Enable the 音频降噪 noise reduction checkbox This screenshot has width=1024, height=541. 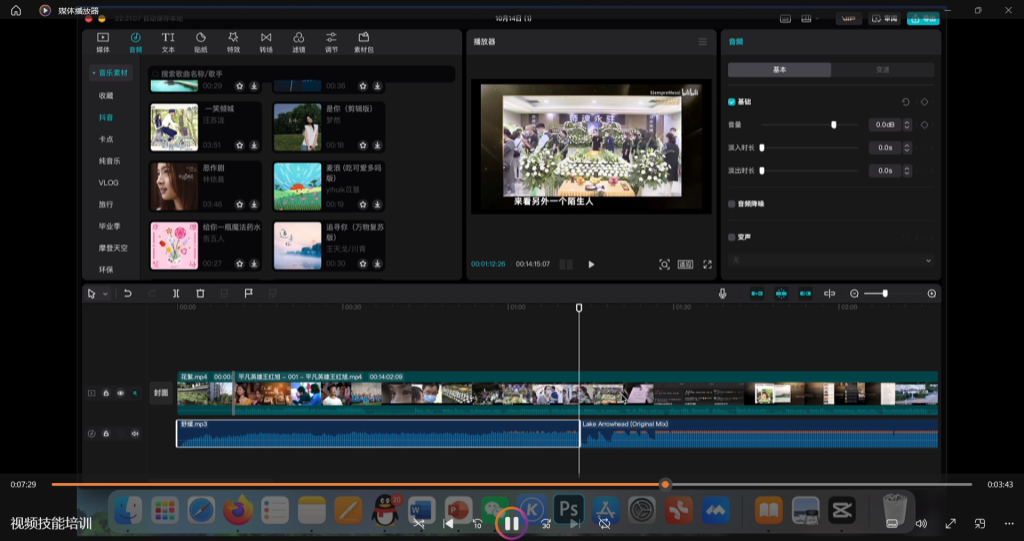(732, 203)
